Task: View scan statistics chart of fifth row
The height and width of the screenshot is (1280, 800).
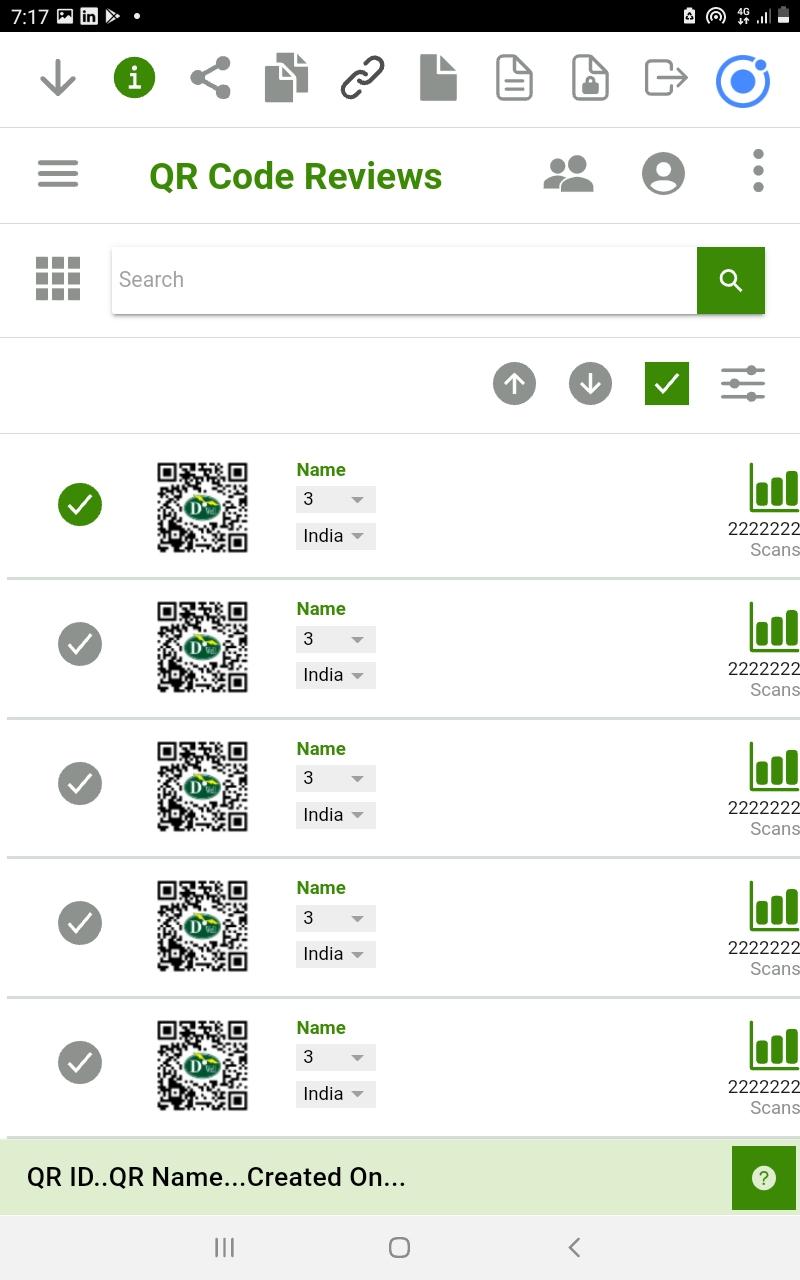Action: tap(774, 1045)
